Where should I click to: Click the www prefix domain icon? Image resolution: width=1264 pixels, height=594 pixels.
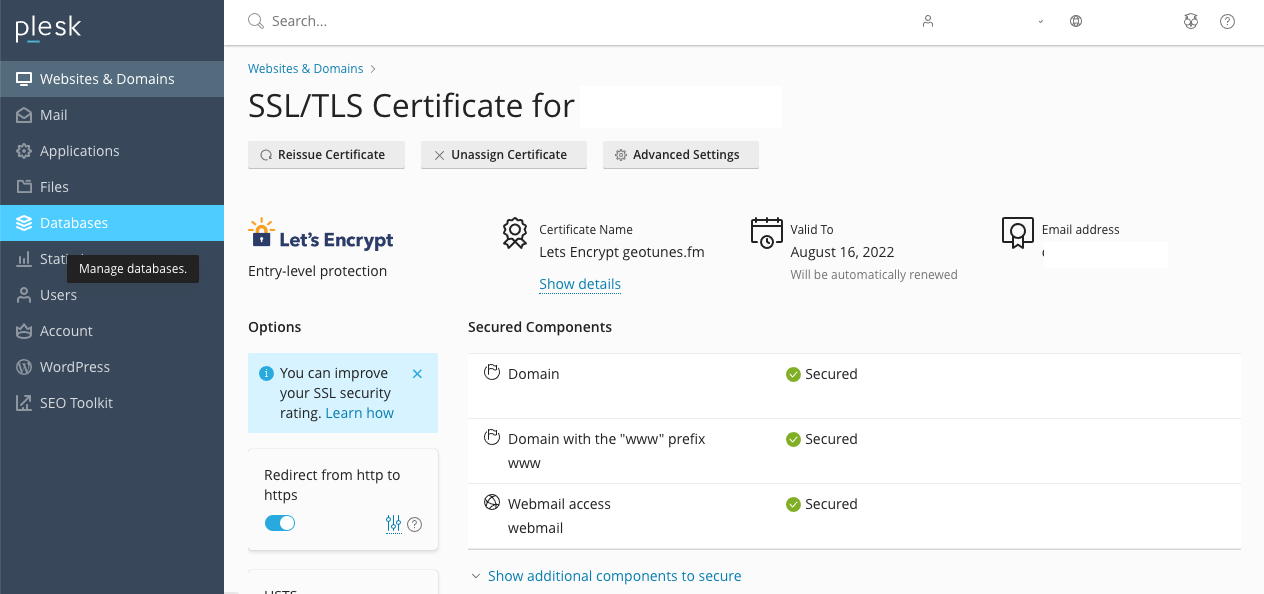coord(492,438)
